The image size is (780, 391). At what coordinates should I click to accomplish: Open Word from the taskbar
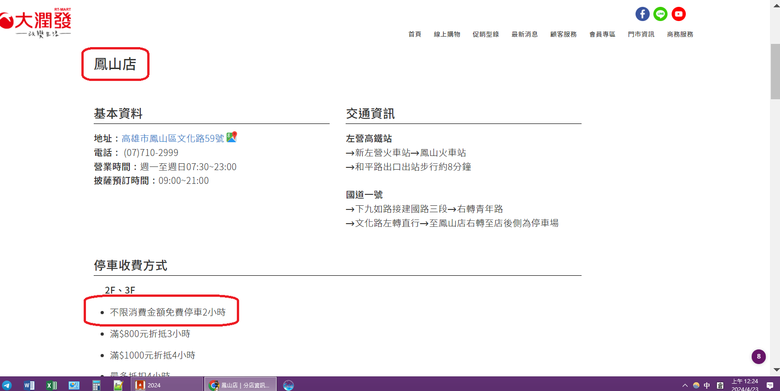click(29, 385)
